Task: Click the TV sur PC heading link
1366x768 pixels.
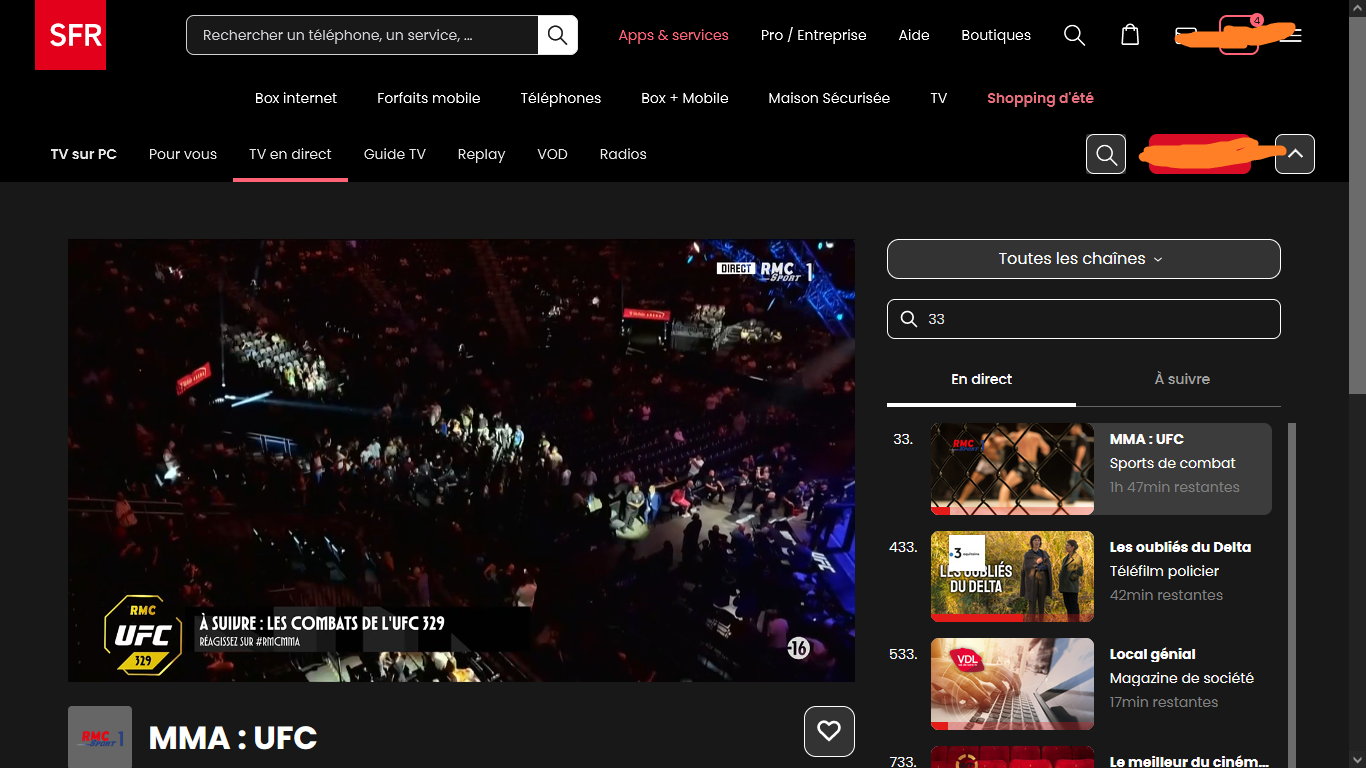Action: 84,154
